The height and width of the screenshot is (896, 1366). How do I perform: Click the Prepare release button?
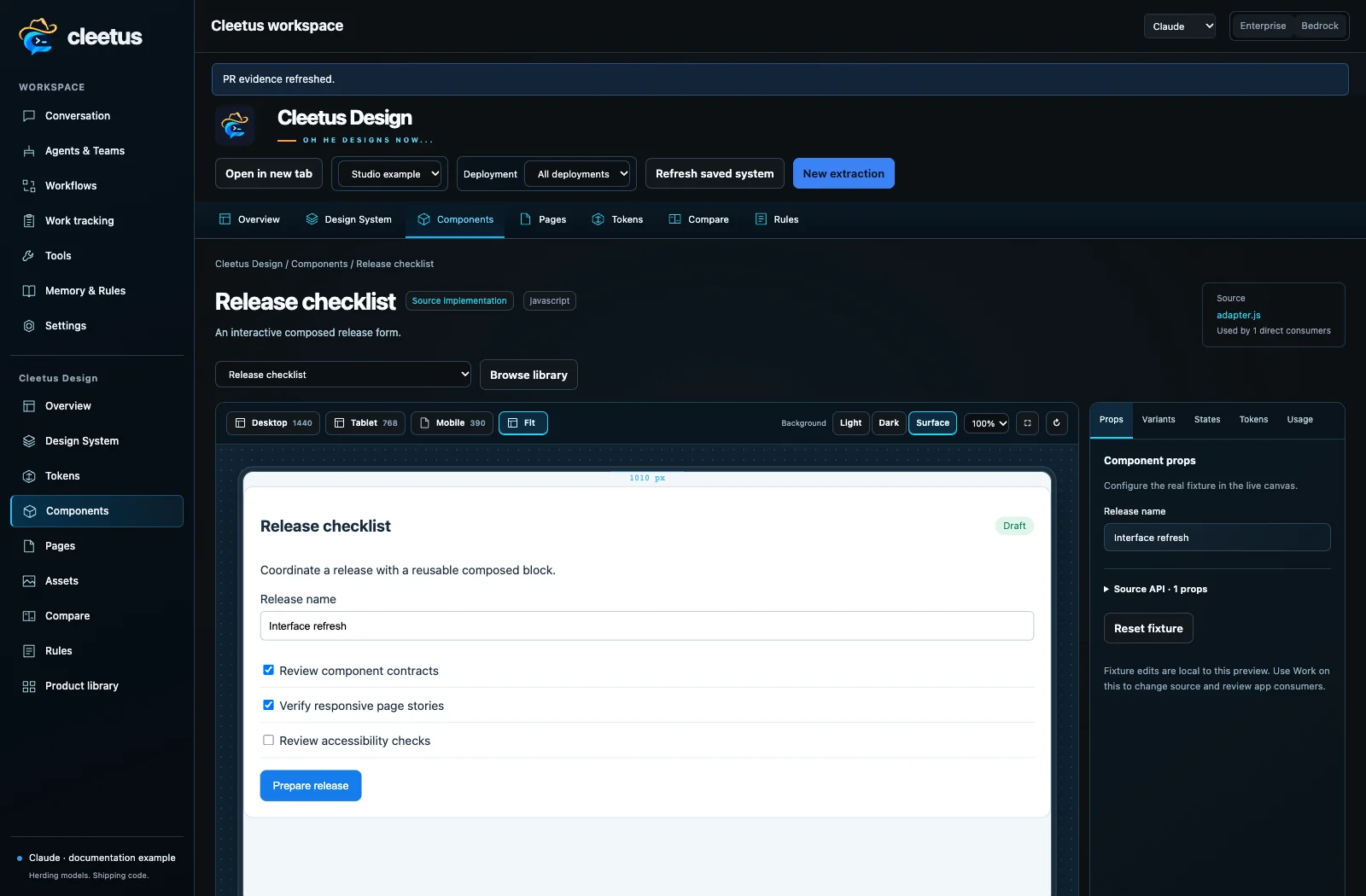[311, 786]
